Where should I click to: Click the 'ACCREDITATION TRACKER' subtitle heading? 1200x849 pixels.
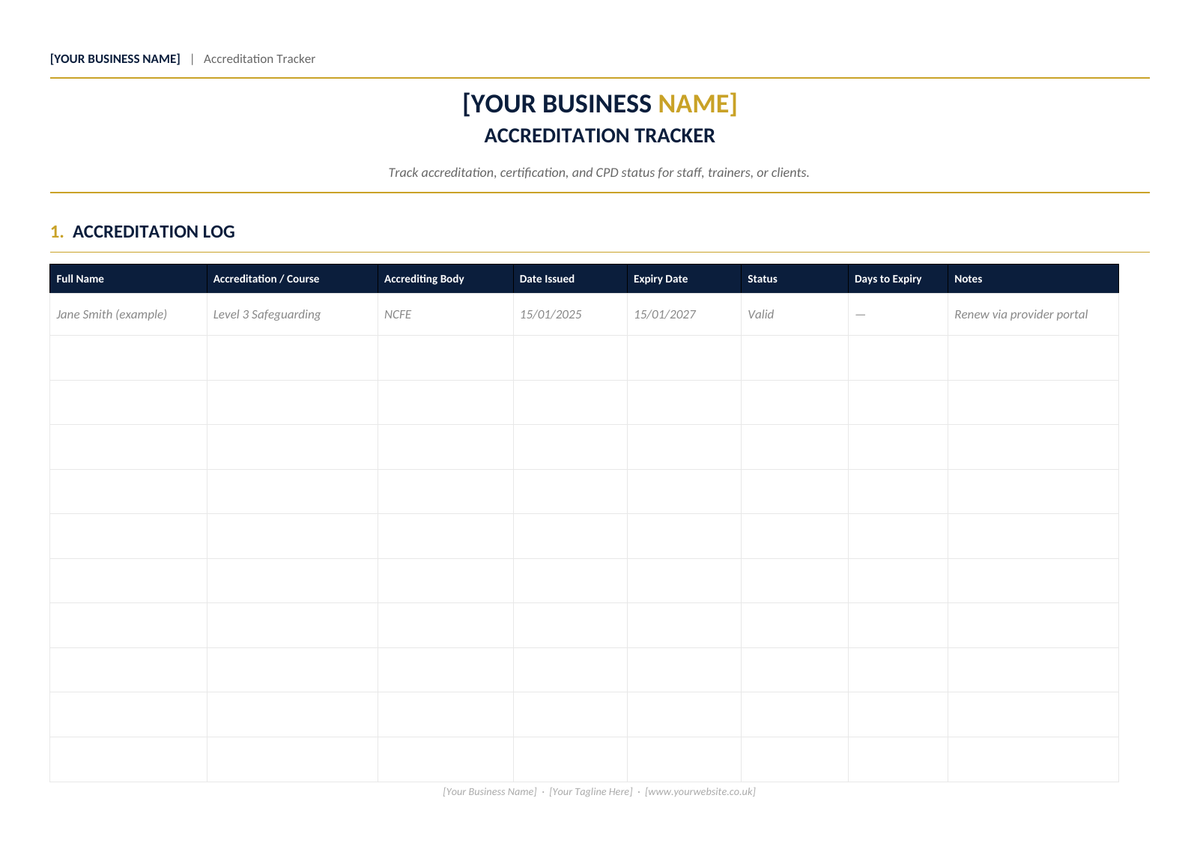600,136
